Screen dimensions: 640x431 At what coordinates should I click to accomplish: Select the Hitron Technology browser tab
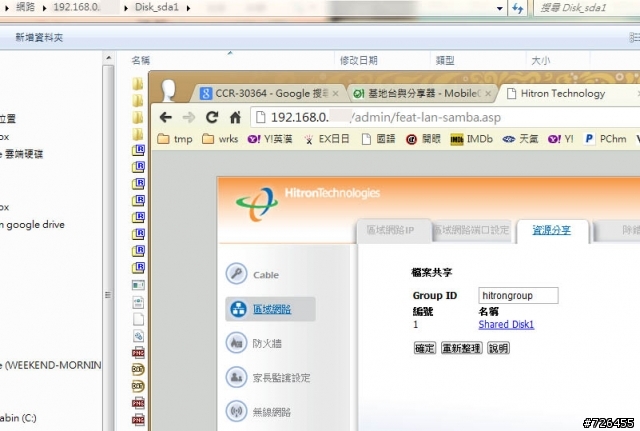[562, 93]
